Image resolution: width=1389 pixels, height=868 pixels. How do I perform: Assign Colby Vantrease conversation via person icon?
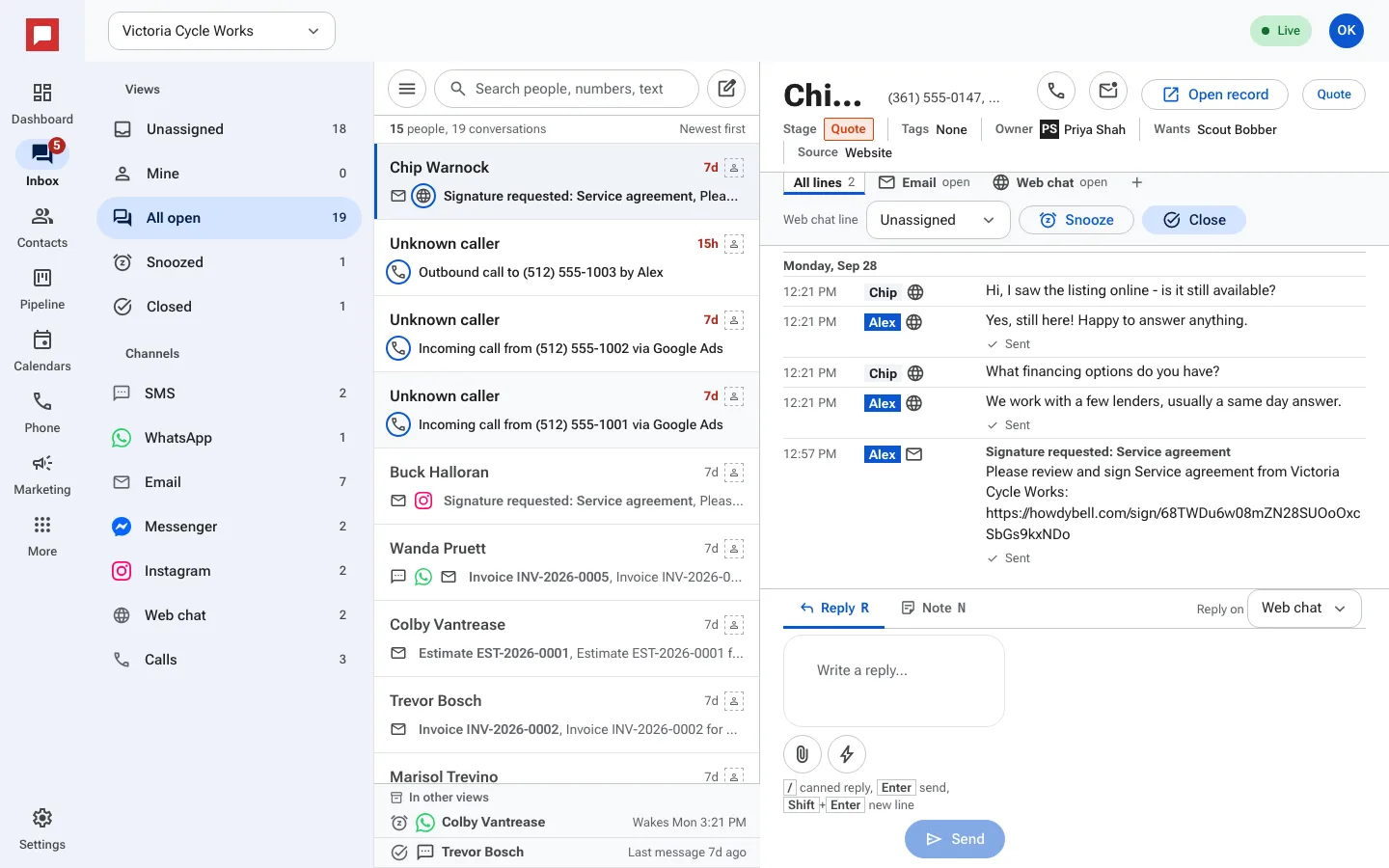coord(734,625)
